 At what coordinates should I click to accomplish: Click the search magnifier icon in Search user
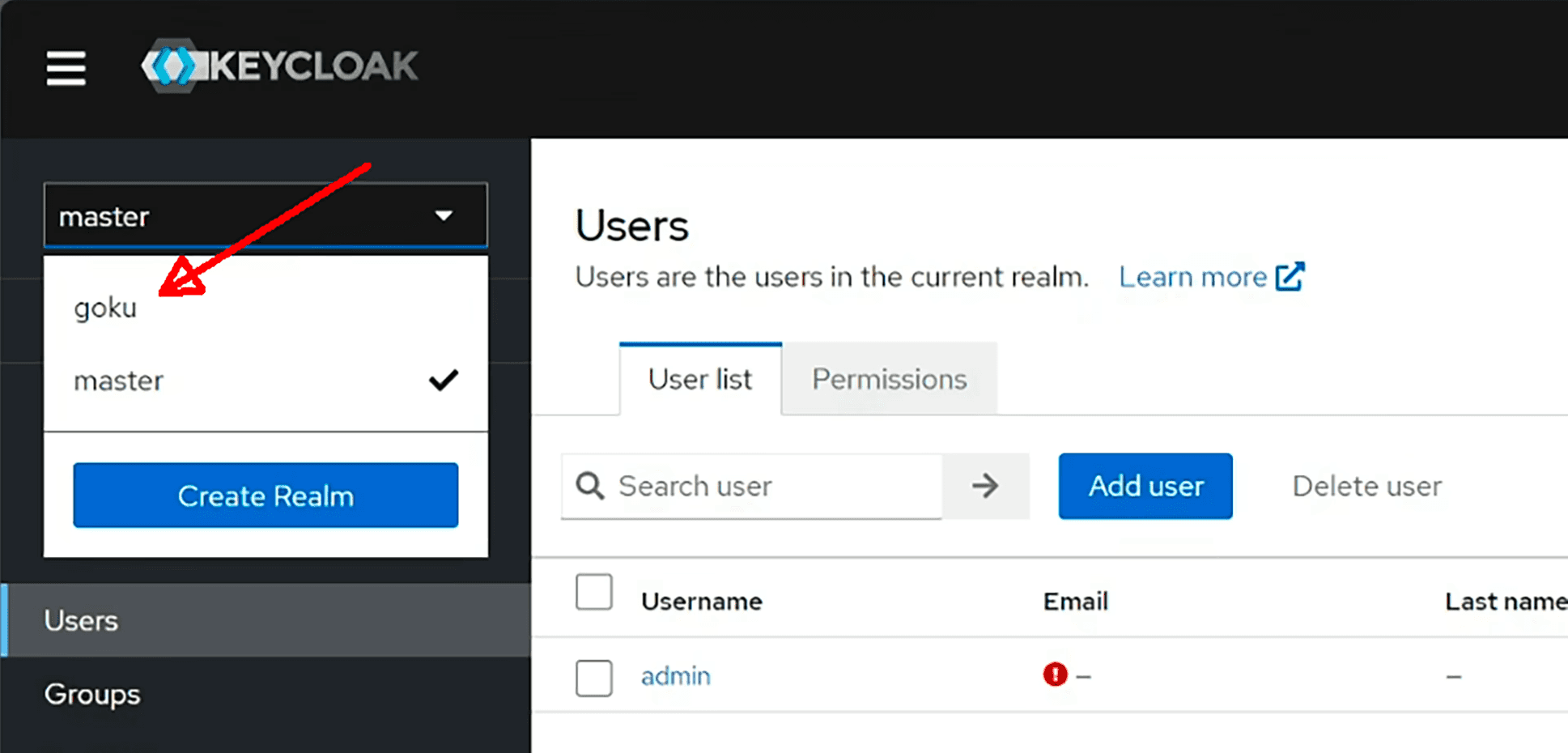tap(589, 486)
